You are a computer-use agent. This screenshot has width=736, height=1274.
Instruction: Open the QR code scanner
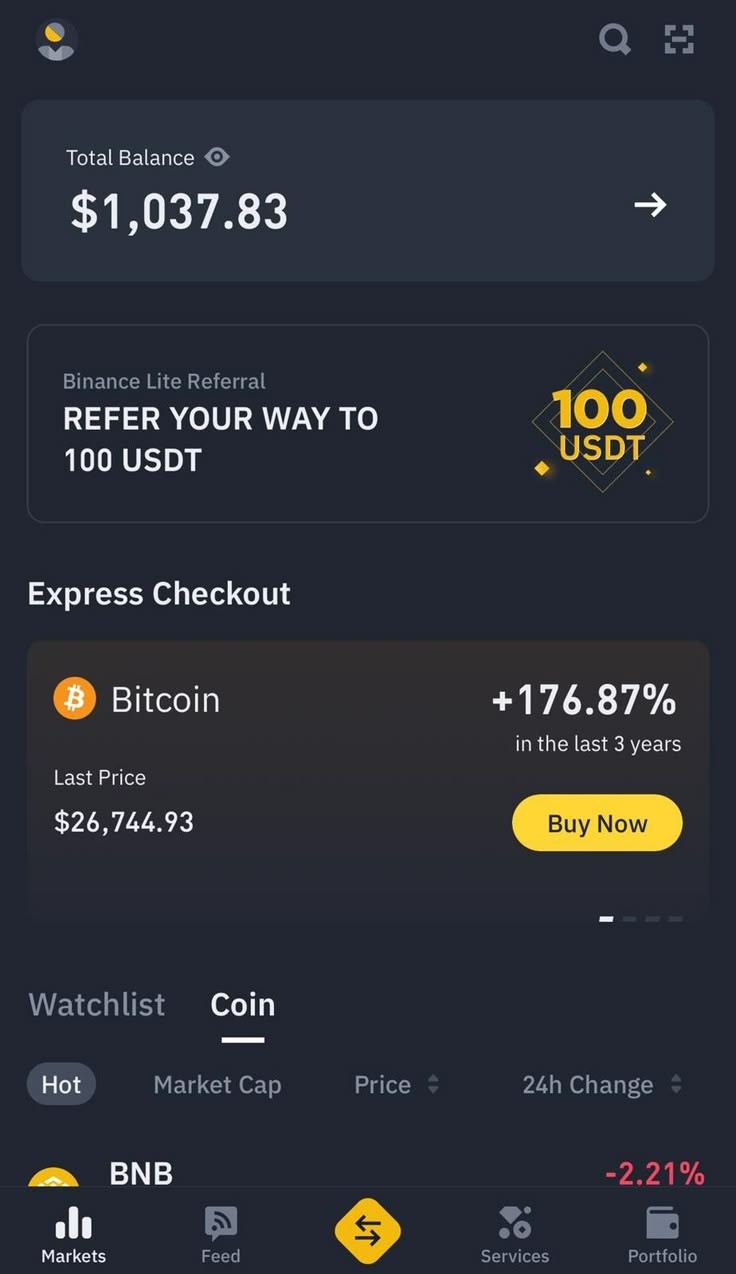[679, 40]
